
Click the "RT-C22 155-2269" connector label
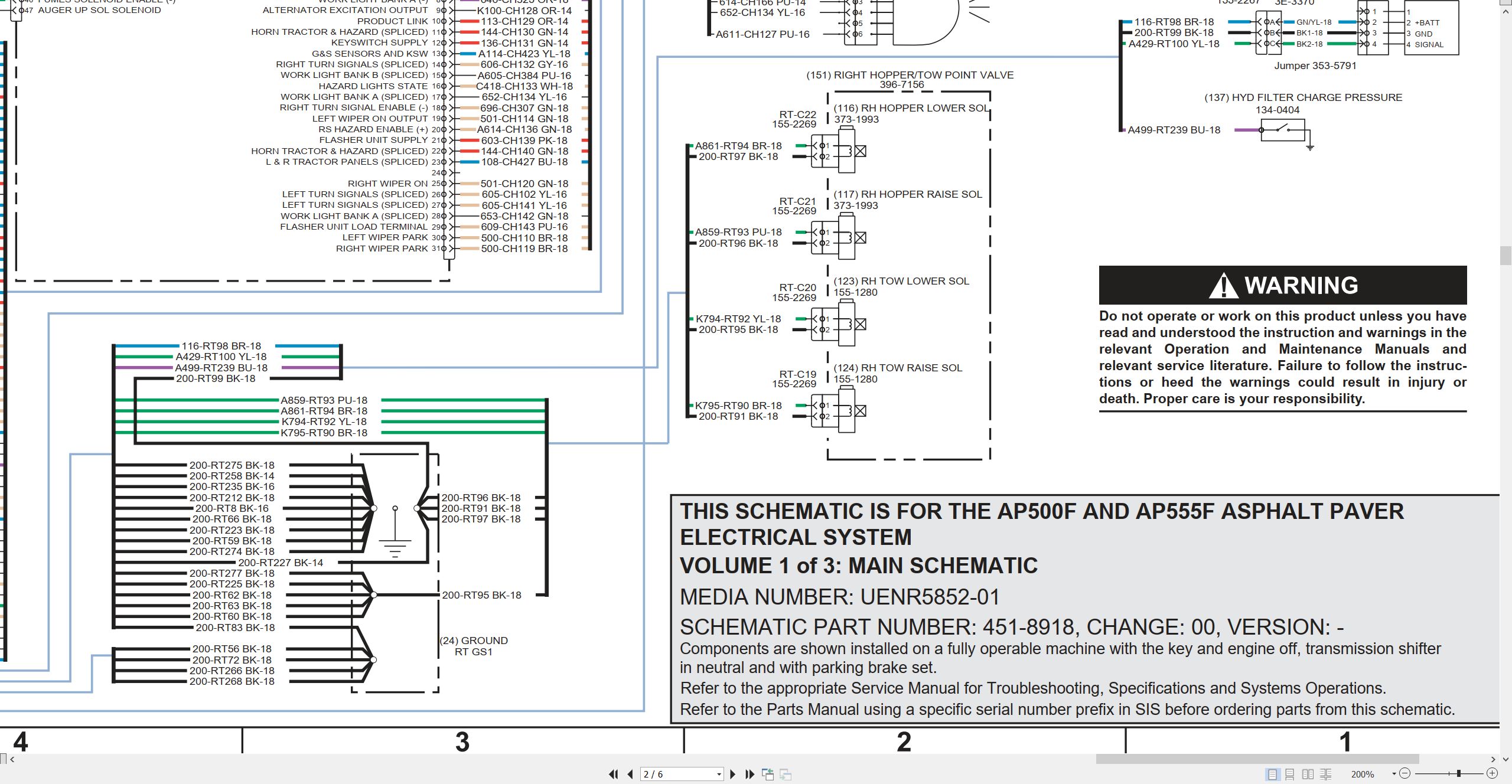tap(794, 119)
